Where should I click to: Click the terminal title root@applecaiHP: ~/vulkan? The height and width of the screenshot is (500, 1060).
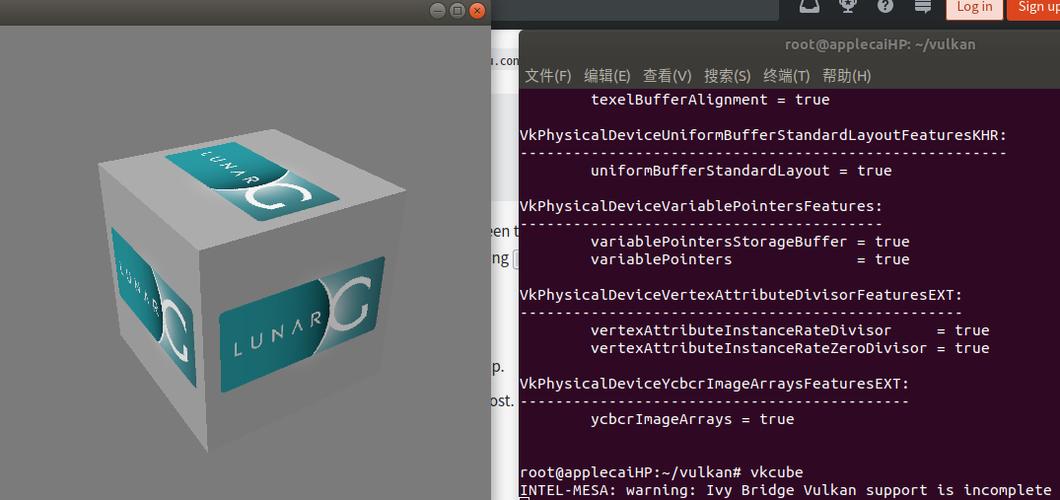point(880,45)
